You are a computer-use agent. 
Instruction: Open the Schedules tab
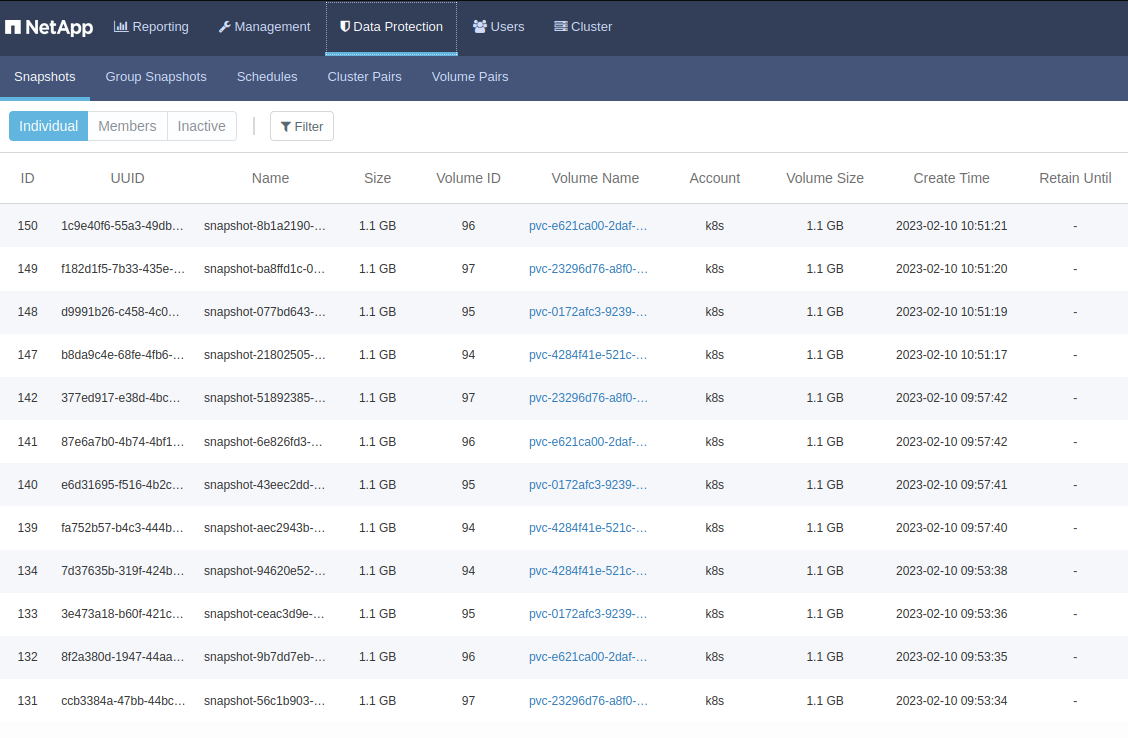pos(267,77)
